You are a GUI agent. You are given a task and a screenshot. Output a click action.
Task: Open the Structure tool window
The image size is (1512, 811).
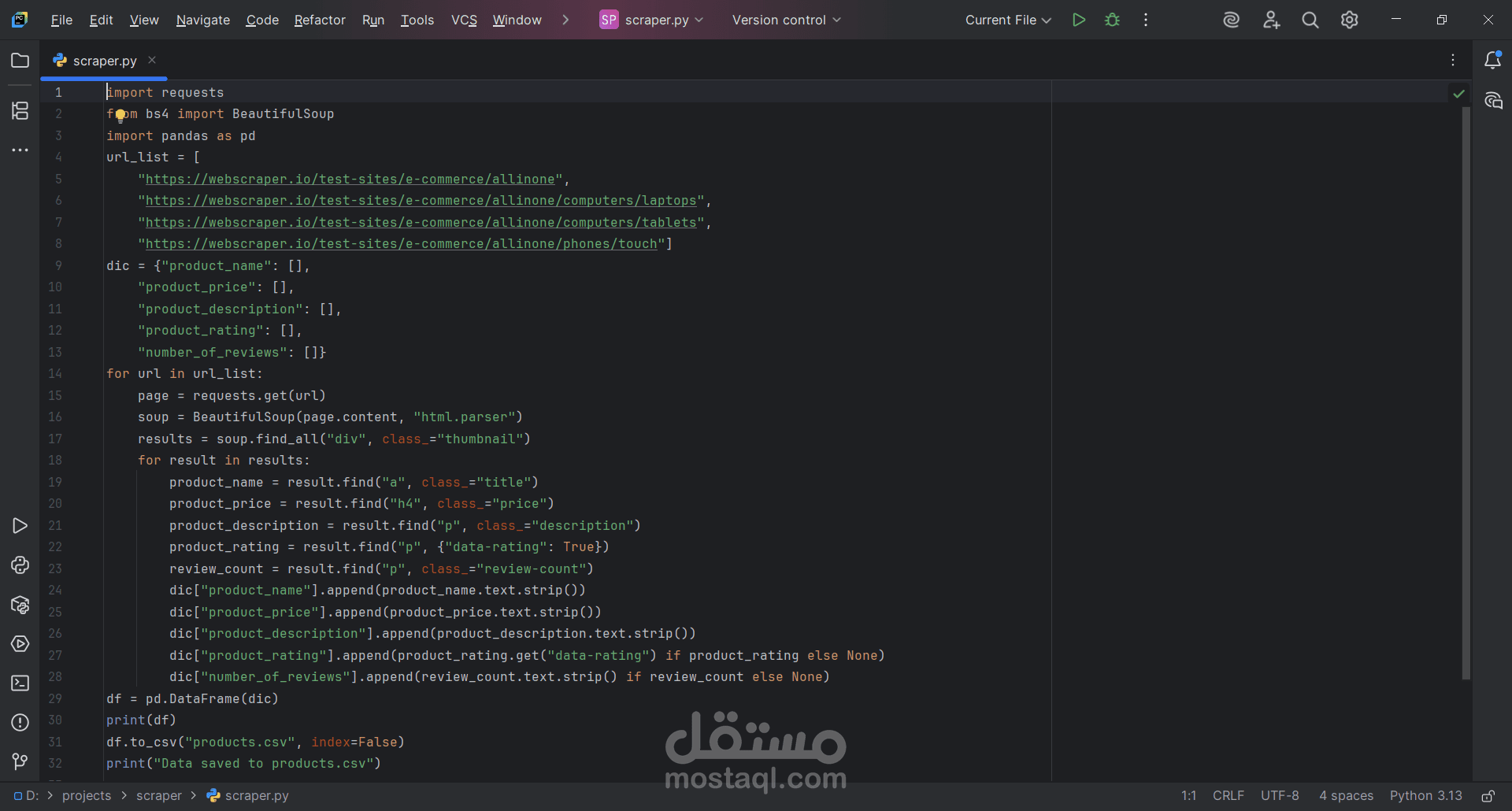(x=20, y=110)
